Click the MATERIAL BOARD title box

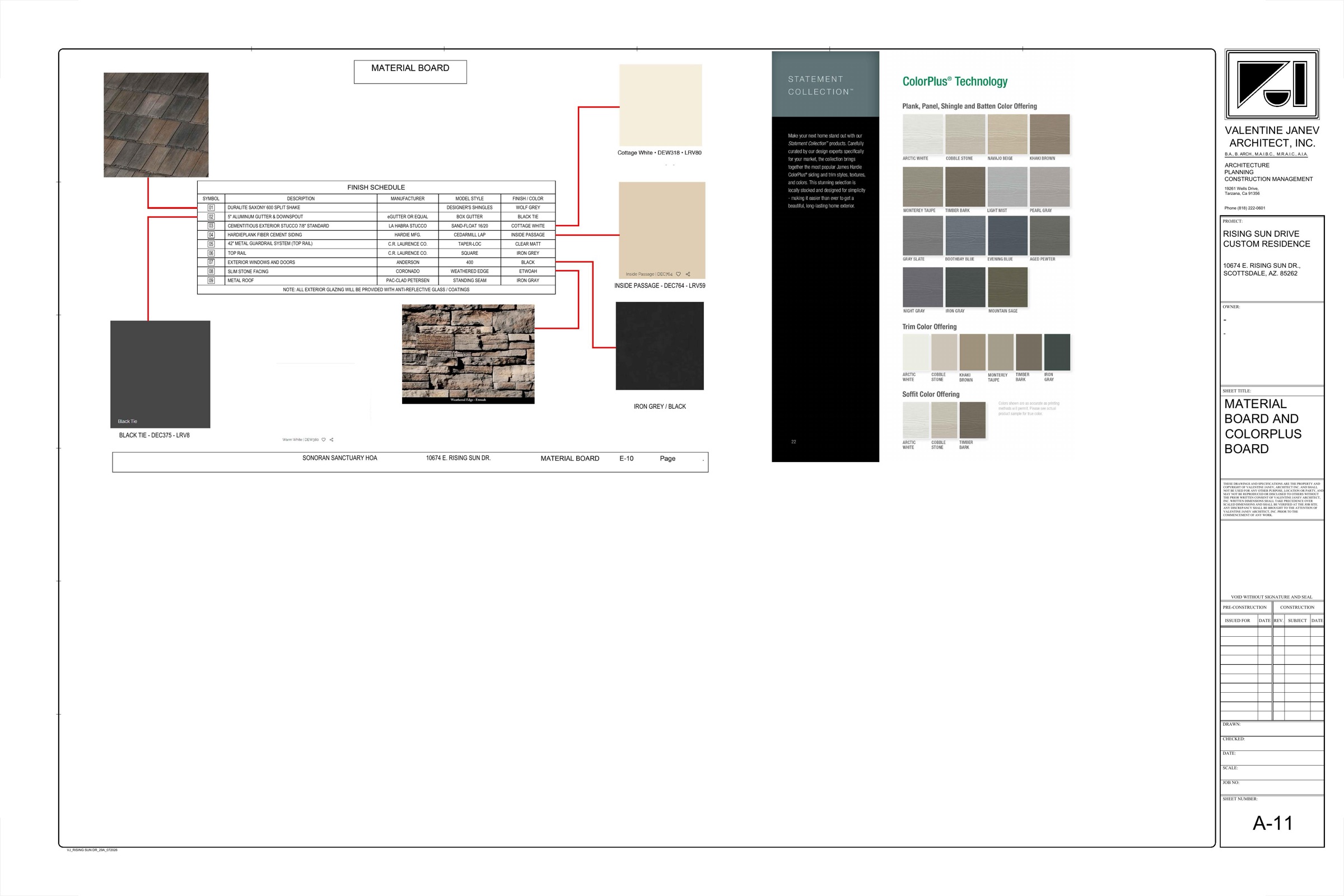point(410,72)
